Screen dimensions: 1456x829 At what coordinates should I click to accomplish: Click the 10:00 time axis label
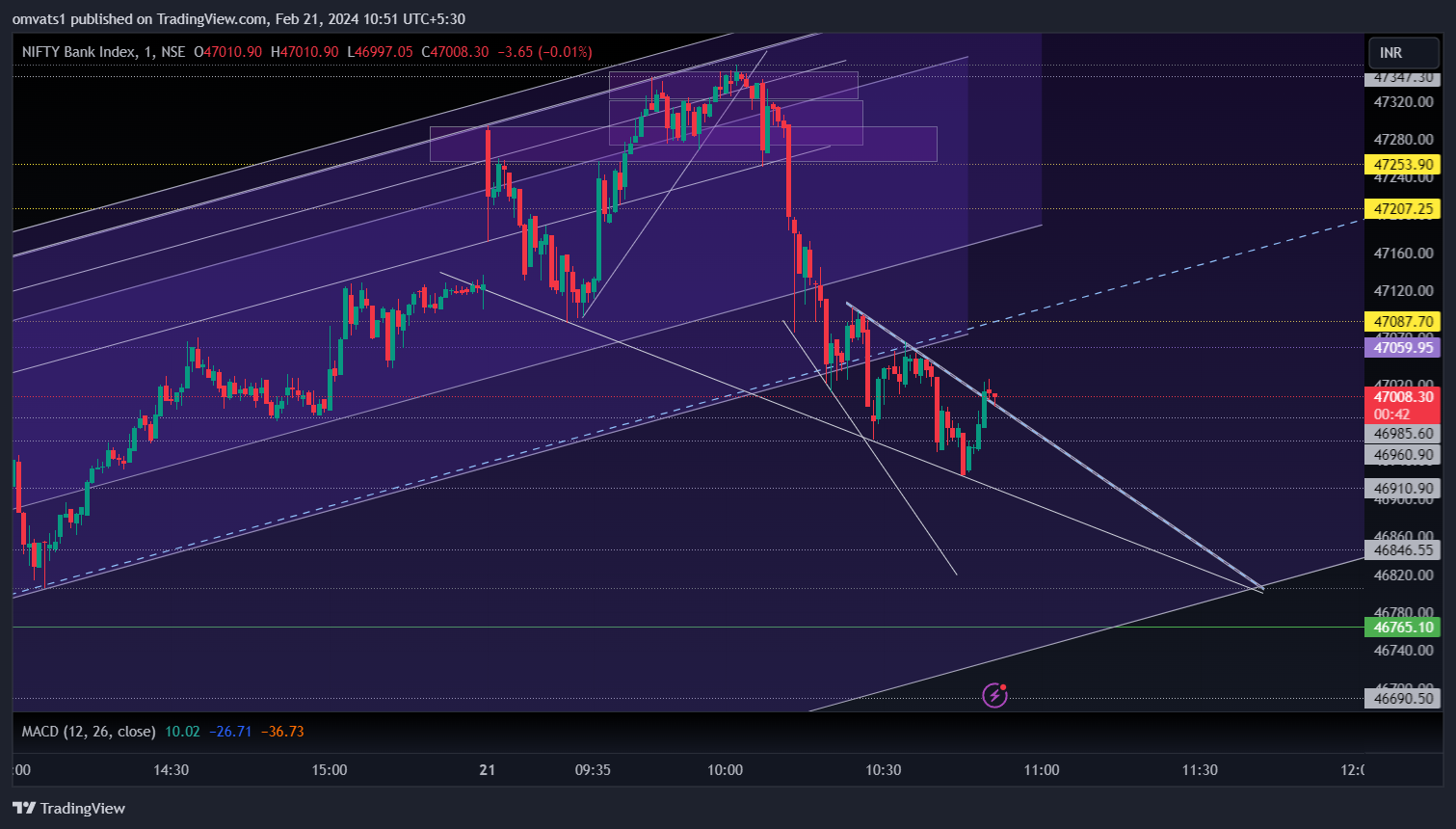pyautogui.click(x=725, y=770)
